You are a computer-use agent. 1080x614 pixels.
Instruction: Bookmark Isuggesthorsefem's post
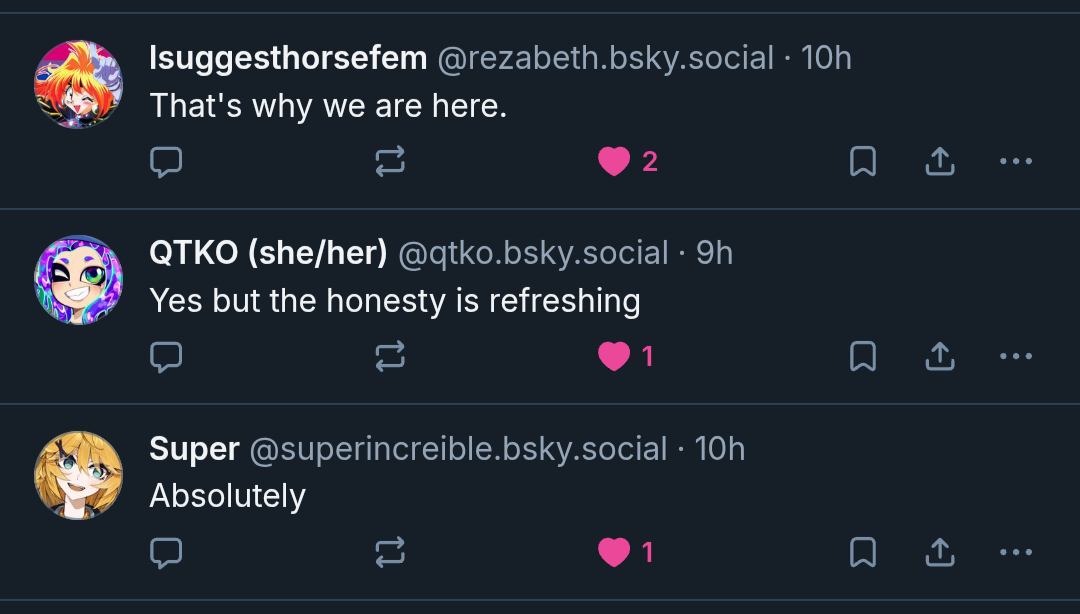coord(863,162)
